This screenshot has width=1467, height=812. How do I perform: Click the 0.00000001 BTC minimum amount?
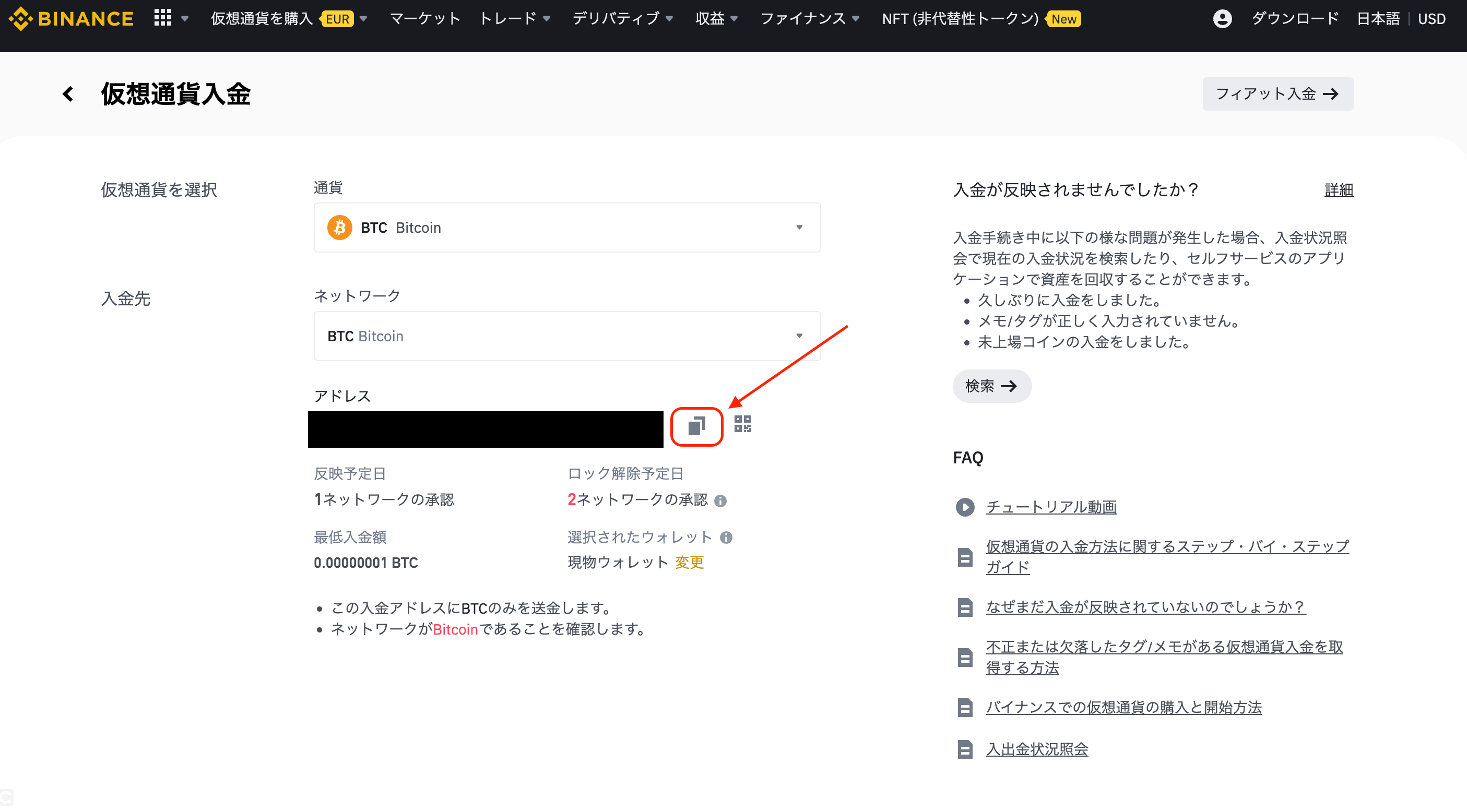pyautogui.click(x=365, y=563)
